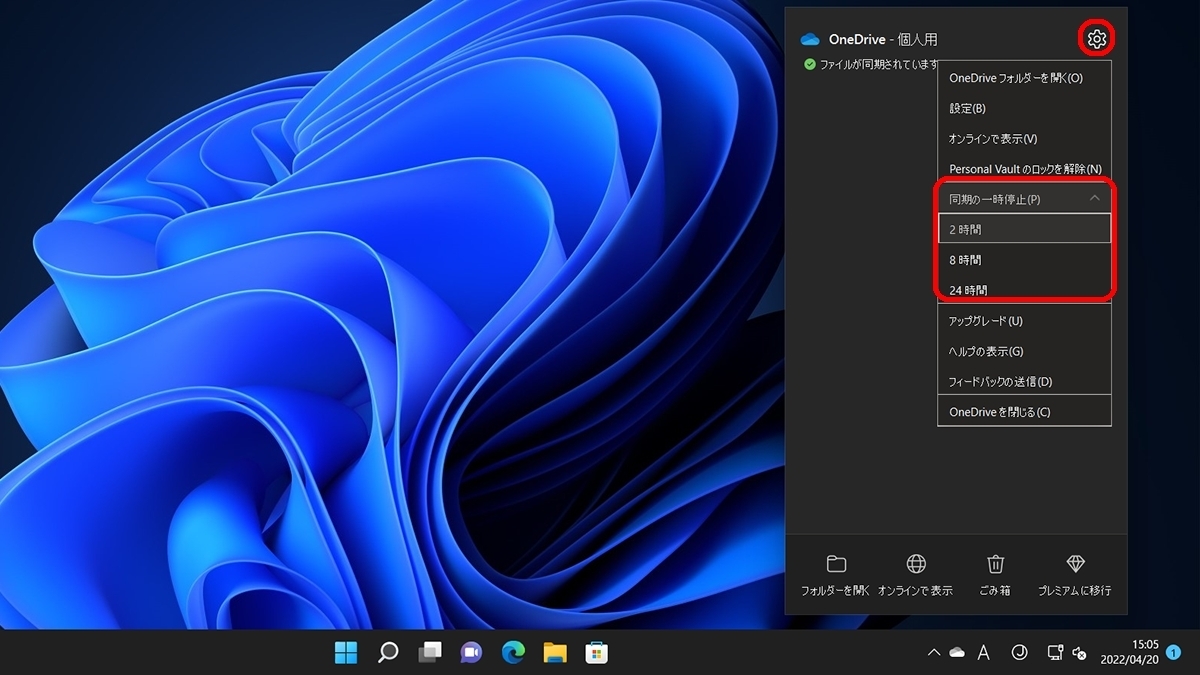The width and height of the screenshot is (1200, 675).
Task: Open File Explorer from the taskbar
Action: click(555, 653)
